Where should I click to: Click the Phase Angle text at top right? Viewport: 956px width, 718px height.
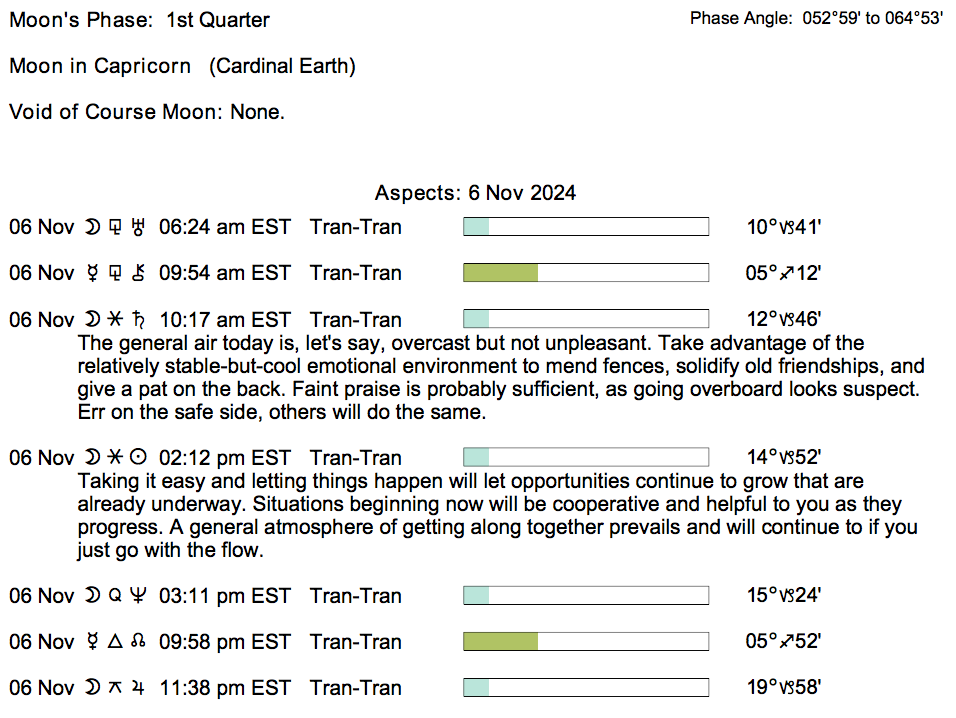pyautogui.click(x=816, y=19)
